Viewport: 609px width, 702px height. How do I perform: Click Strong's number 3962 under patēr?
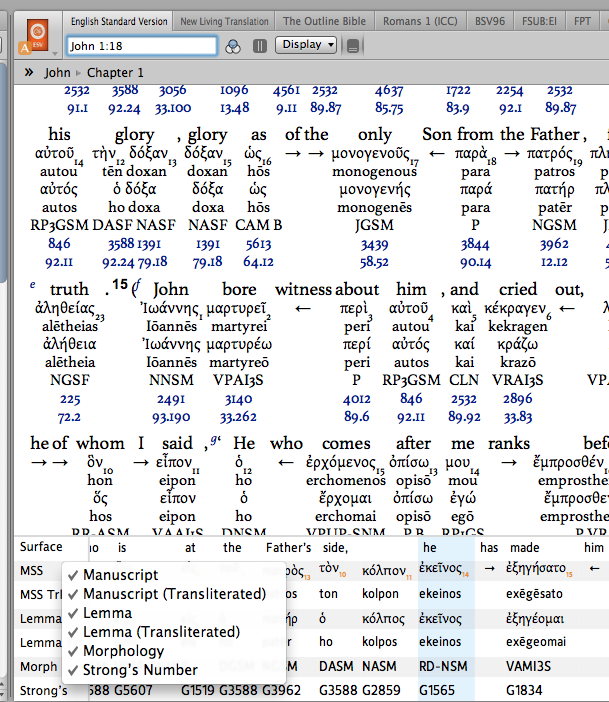[x=554, y=244]
